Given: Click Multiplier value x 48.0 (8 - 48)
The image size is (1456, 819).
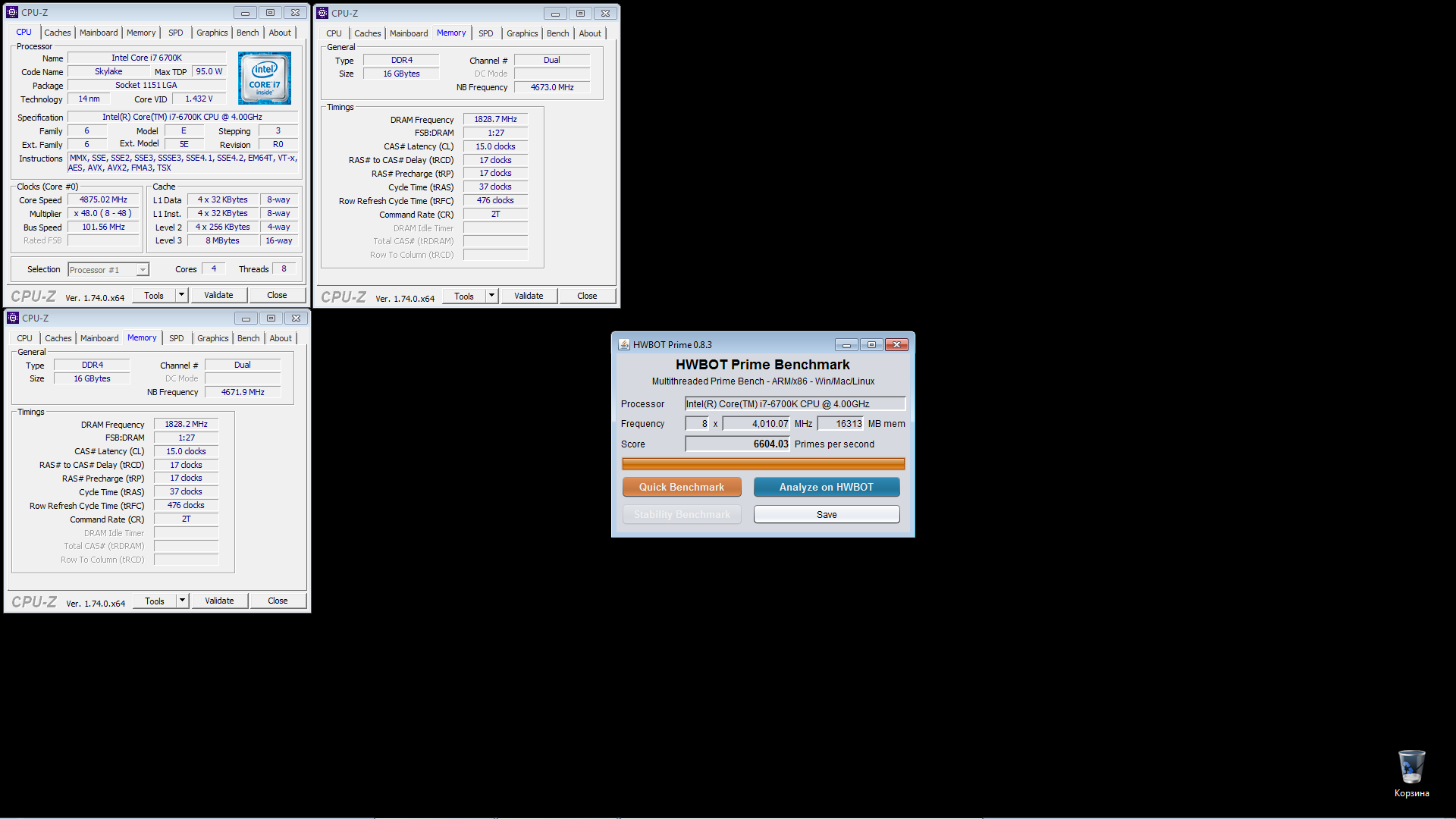Looking at the screenshot, I should 103,214.
